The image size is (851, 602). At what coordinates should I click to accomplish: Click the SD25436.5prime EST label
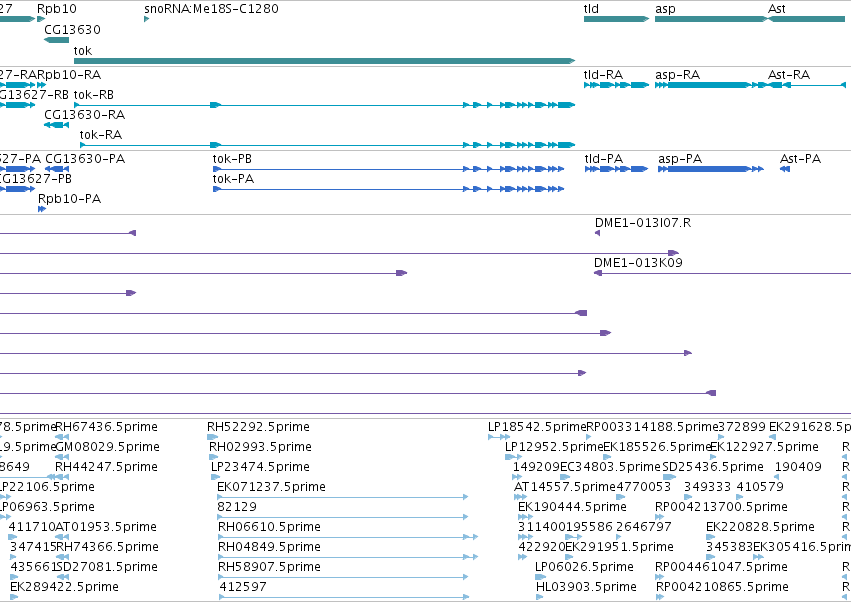(x=713, y=467)
